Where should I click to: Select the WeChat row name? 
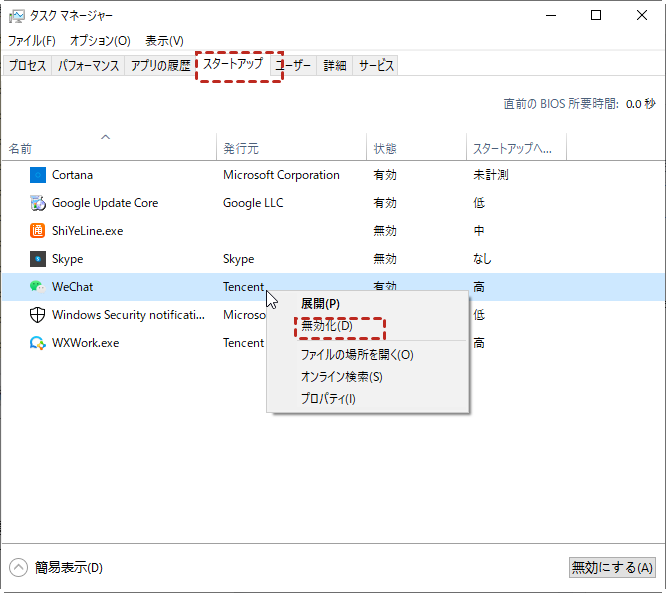click(x=72, y=287)
